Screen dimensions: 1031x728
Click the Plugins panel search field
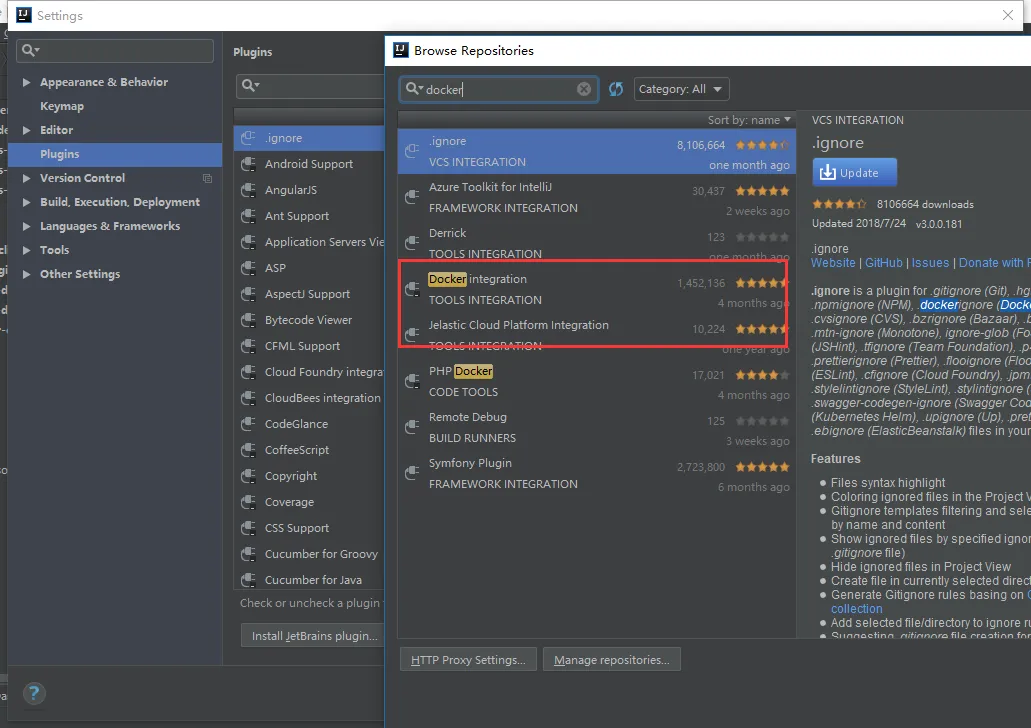310,85
